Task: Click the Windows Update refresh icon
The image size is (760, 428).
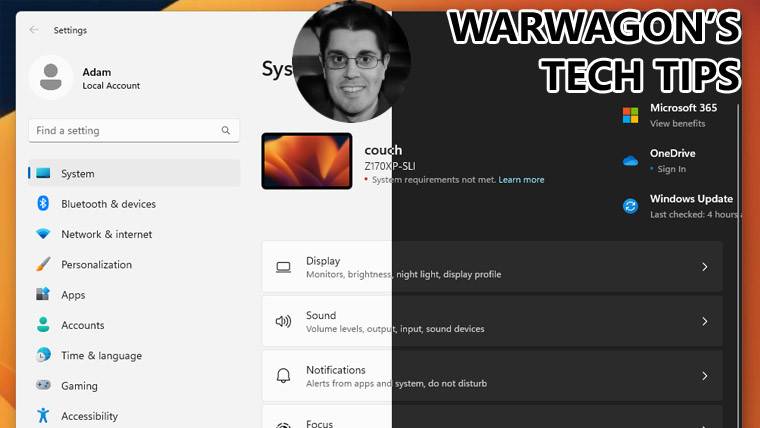Action: tap(631, 206)
